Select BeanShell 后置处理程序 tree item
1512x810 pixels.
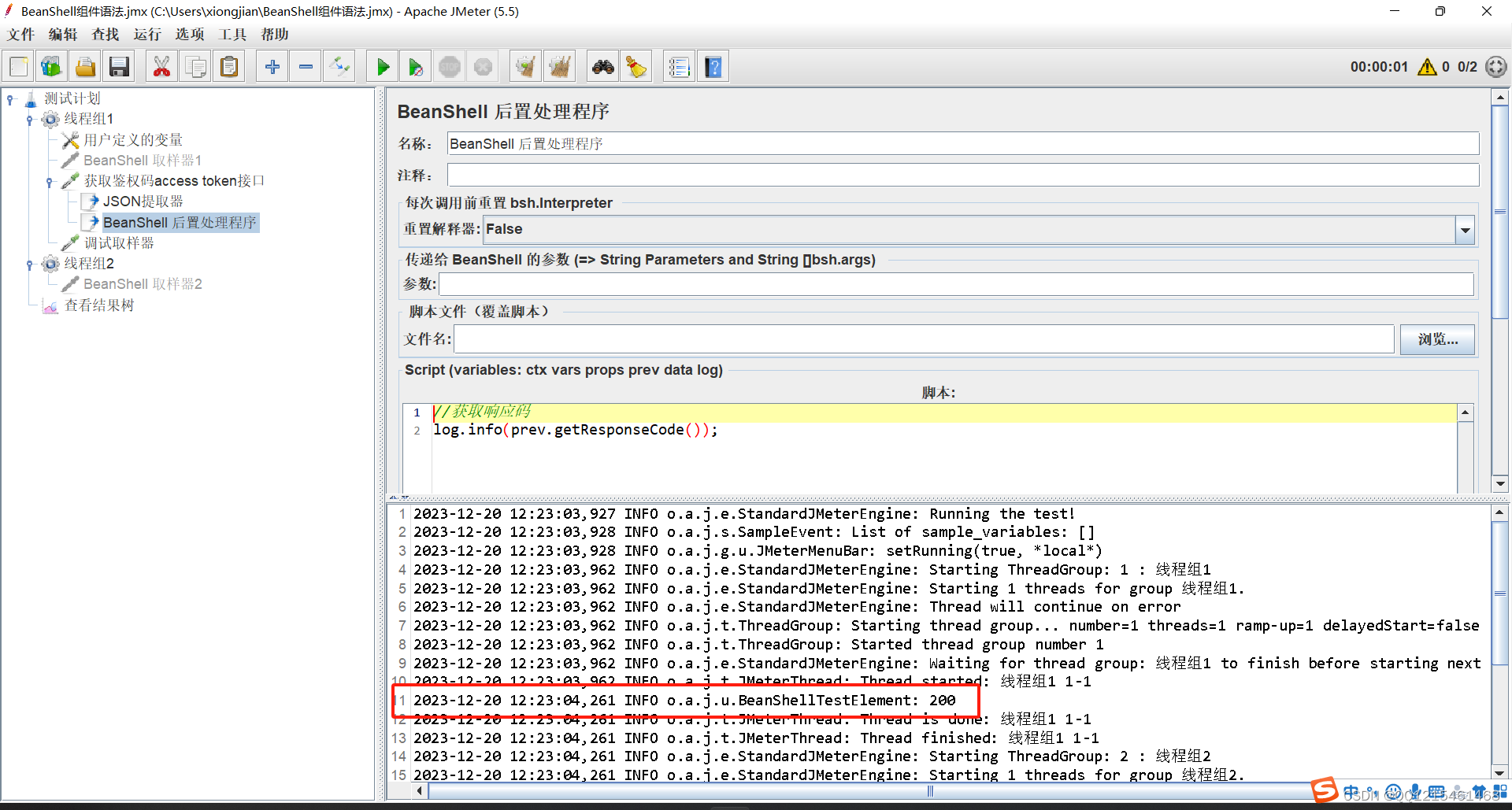coord(180,223)
